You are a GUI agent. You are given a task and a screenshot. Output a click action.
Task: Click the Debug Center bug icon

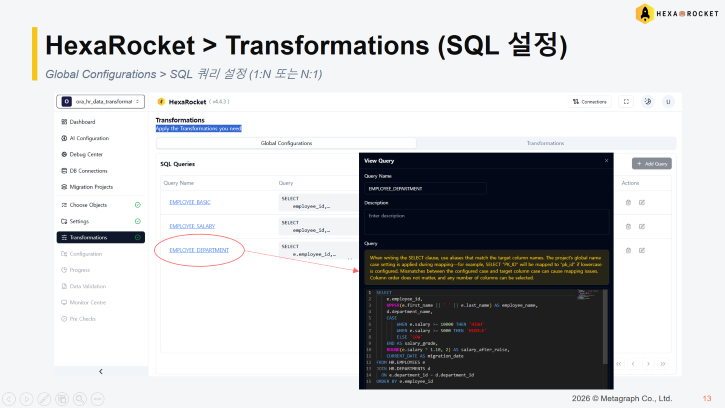(x=64, y=154)
